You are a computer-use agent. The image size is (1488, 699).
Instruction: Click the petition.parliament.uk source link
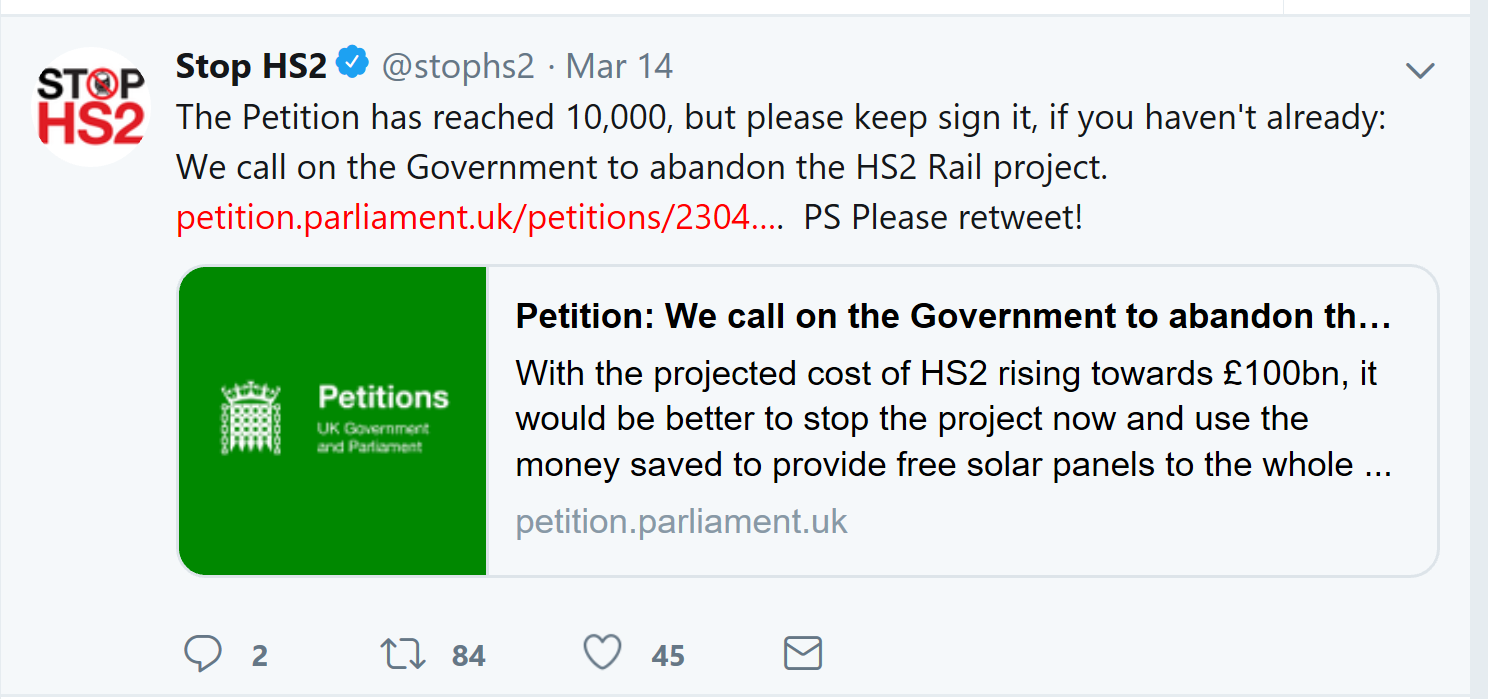coord(680,521)
